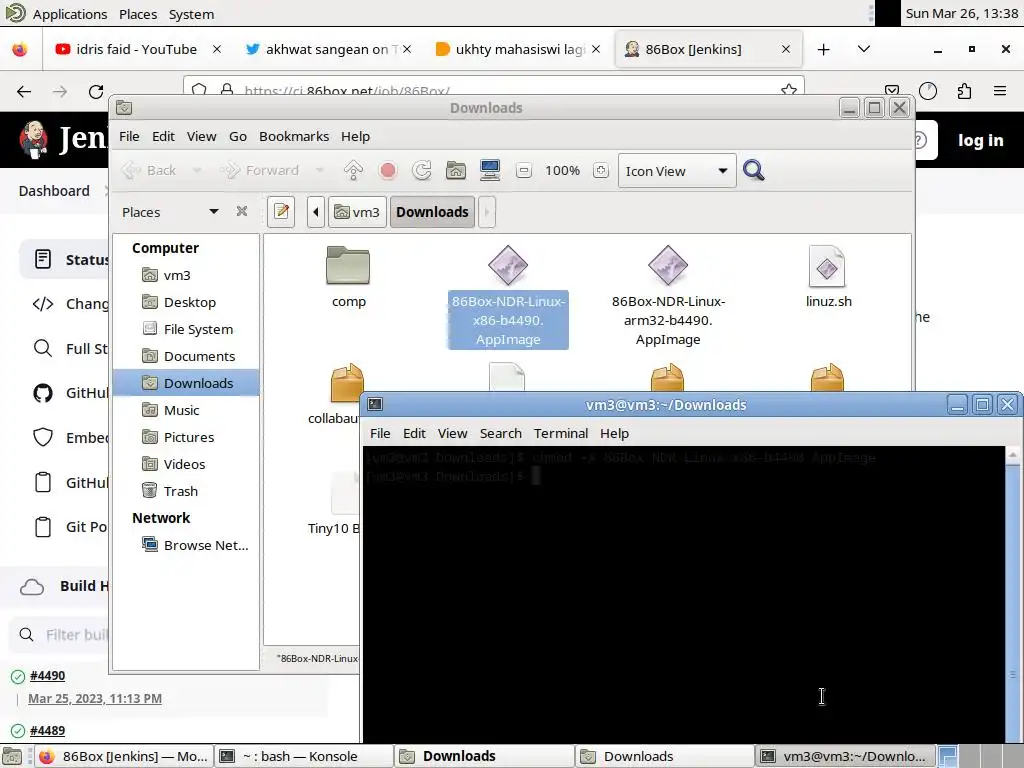
Task: Reload the Jenkins page in Firefox
Action: tap(96, 91)
